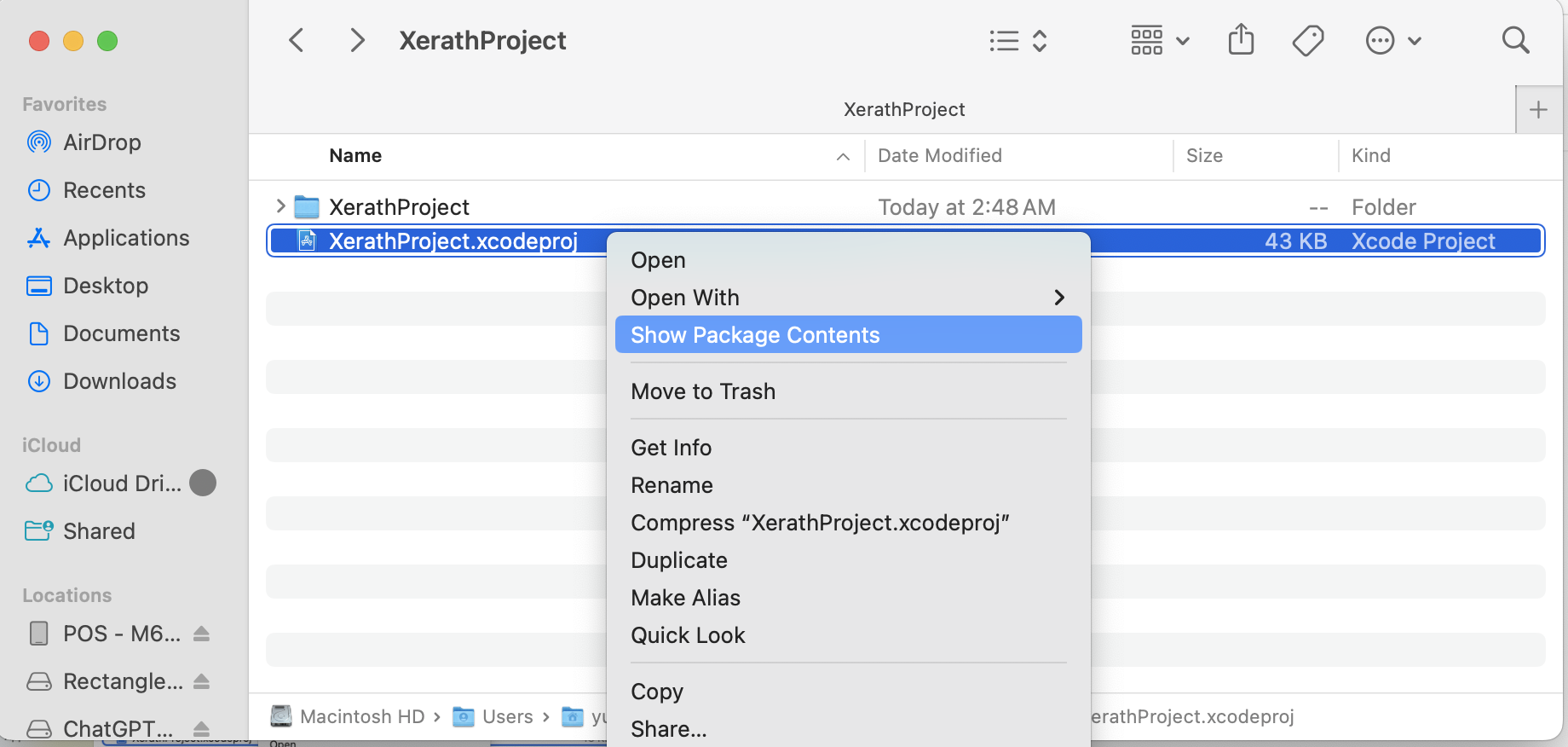The height and width of the screenshot is (747, 1568).
Task: Click the Search magnifier icon
Action: click(1515, 40)
